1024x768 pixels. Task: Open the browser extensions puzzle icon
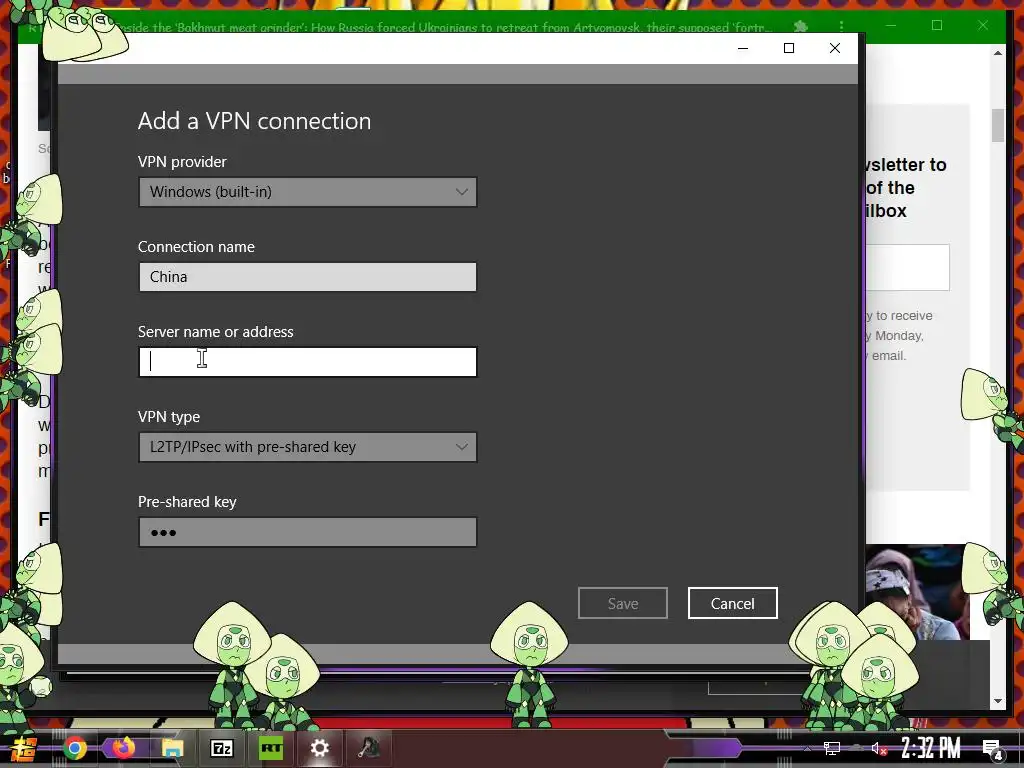801,26
